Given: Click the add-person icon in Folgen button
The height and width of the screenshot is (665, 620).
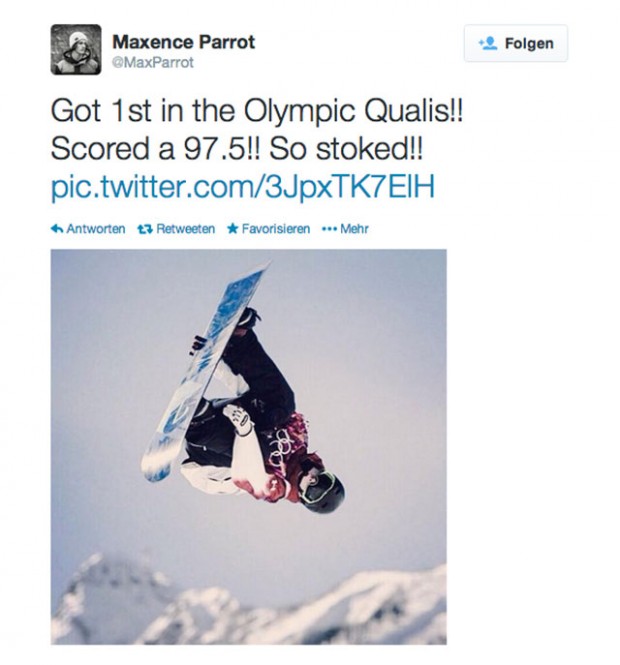Looking at the screenshot, I should (489, 44).
